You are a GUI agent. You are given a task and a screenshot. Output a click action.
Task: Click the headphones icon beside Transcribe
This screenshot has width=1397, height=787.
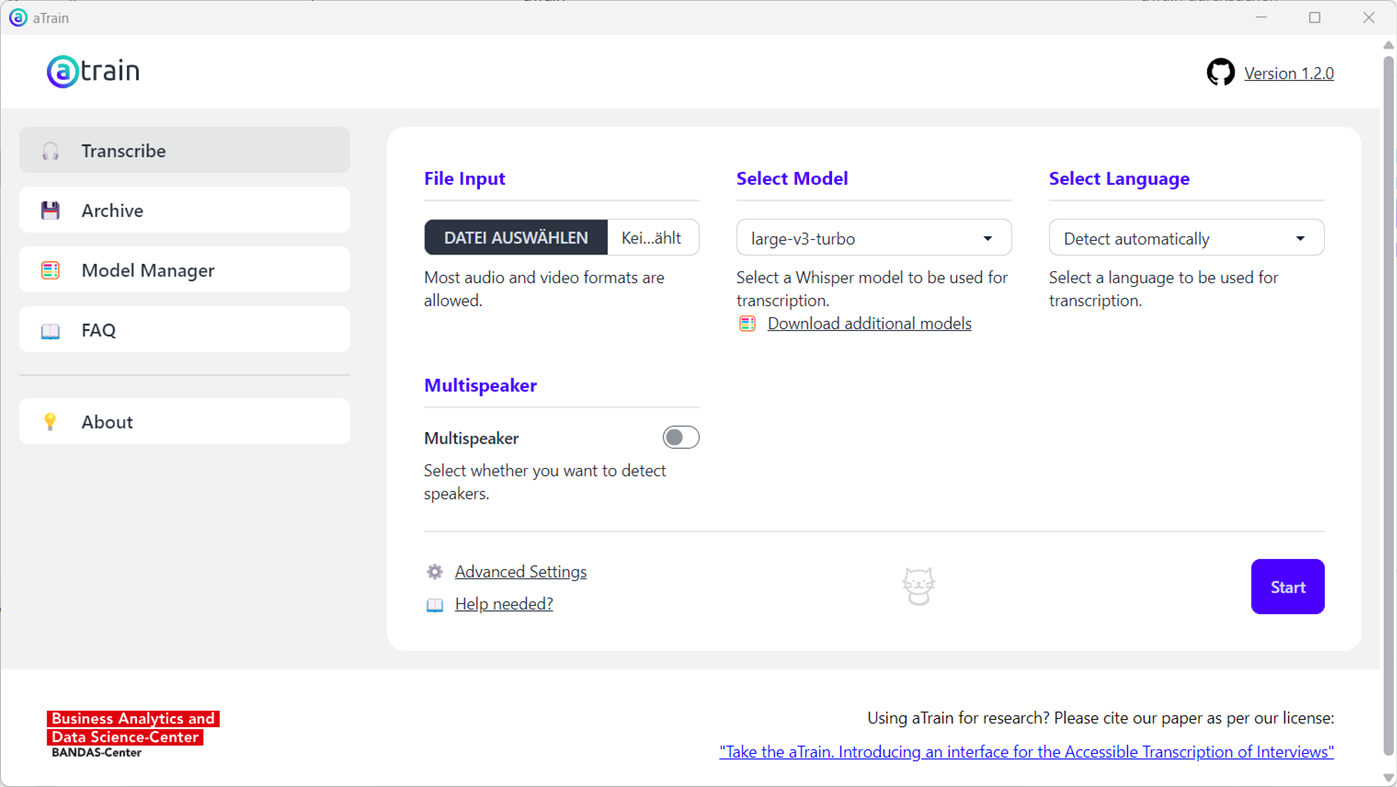51,151
